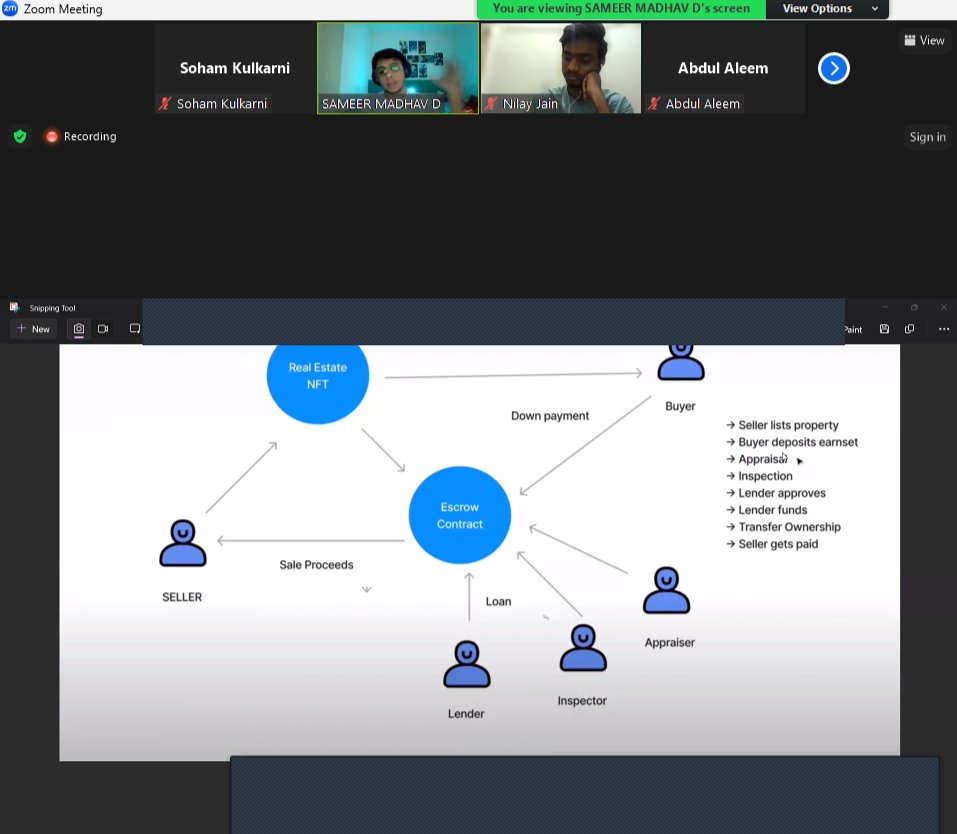Click the "Appraiser" caption below icon
Viewport: 957px width, 834px height.
[x=670, y=642]
